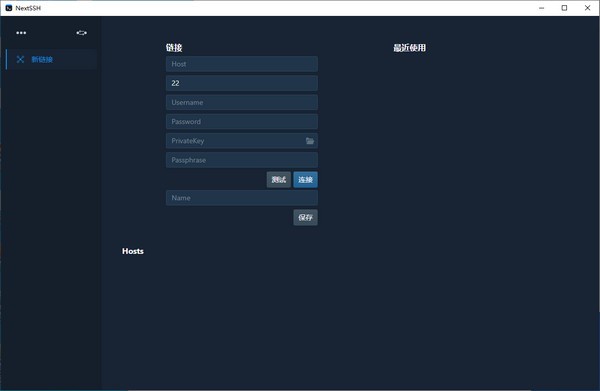Click the Hosts heading
600x391 pixels.
(133, 251)
